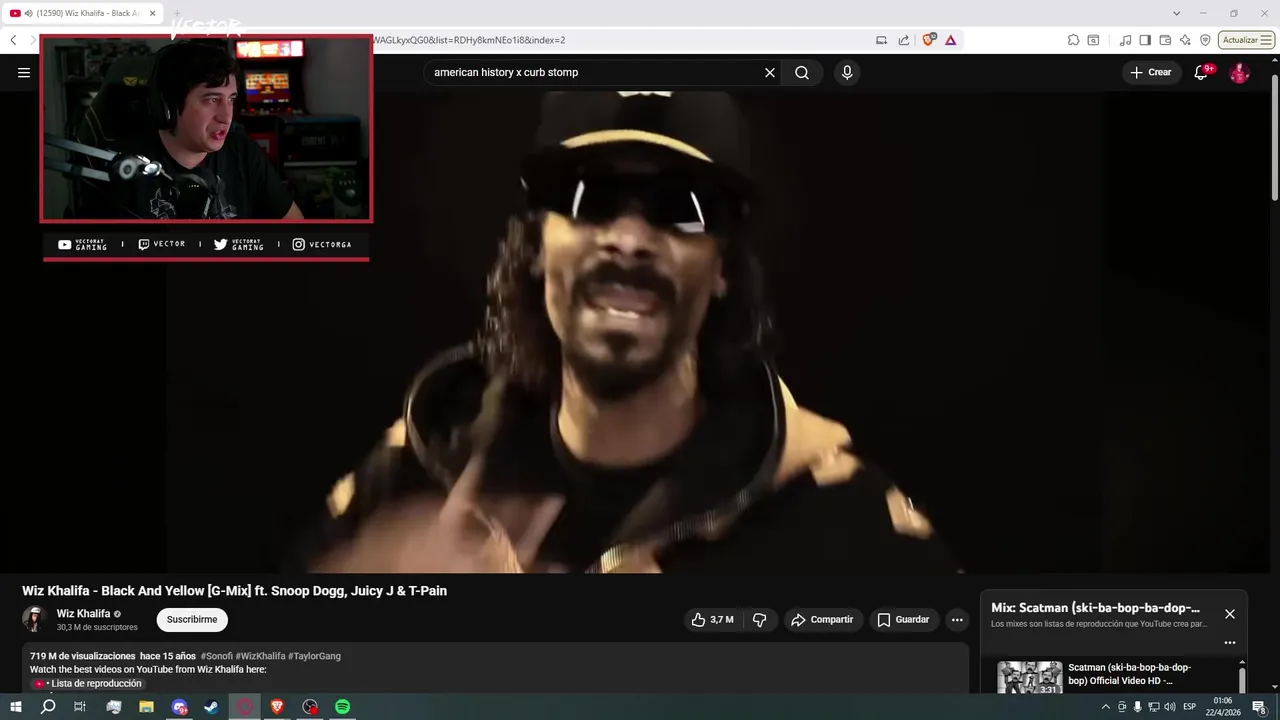The image size is (1280, 720).
Task: Dislike the Black And Yellow video
Action: 760,620
